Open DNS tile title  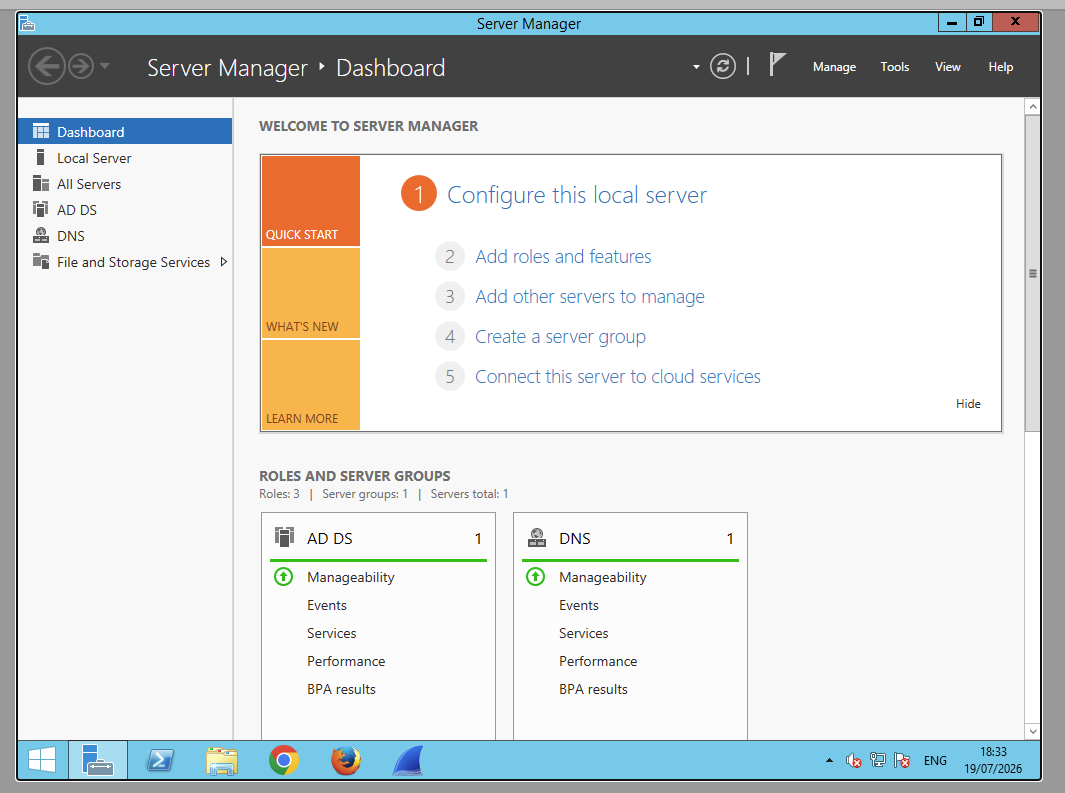click(575, 538)
